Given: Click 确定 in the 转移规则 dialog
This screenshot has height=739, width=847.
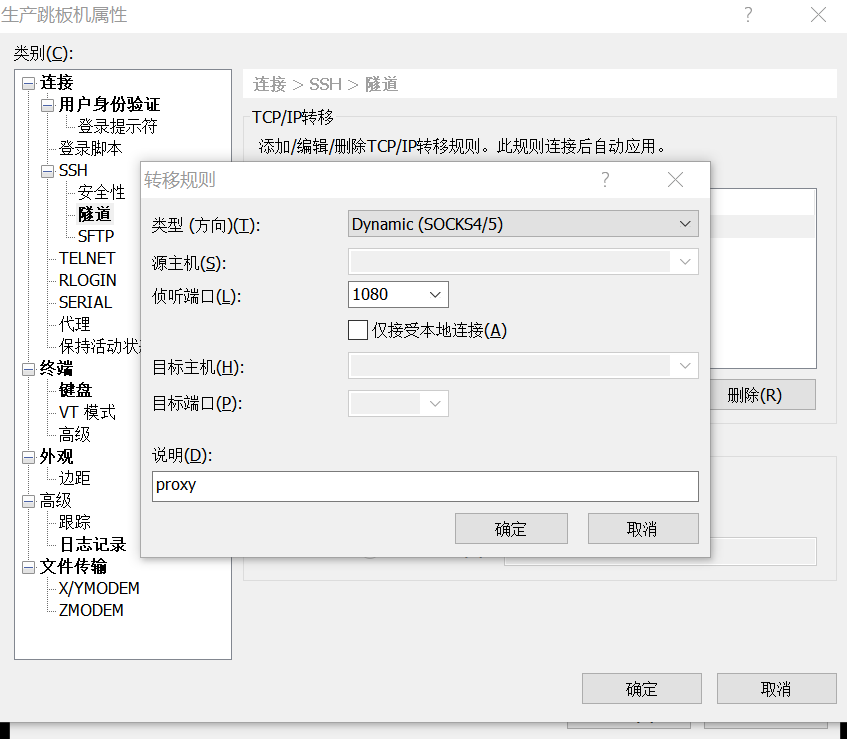Looking at the screenshot, I should [511, 528].
